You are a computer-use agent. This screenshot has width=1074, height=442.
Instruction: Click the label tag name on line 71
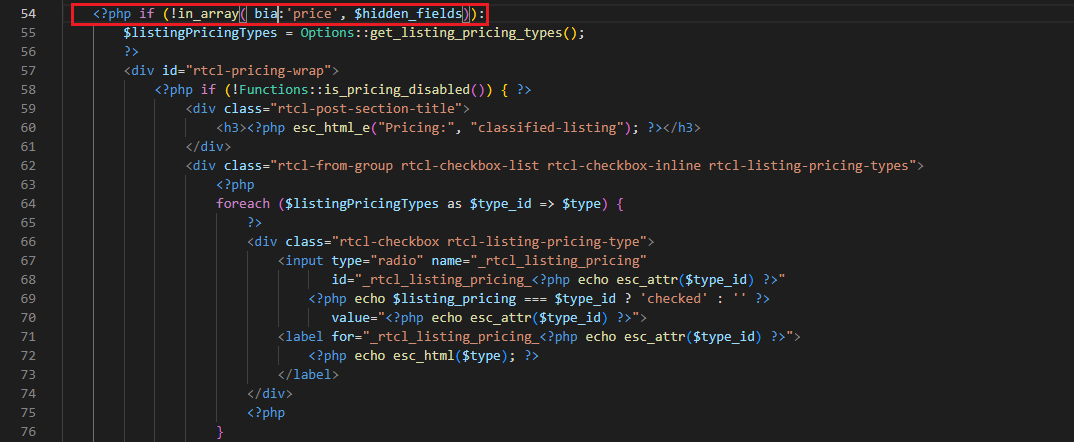[305, 337]
